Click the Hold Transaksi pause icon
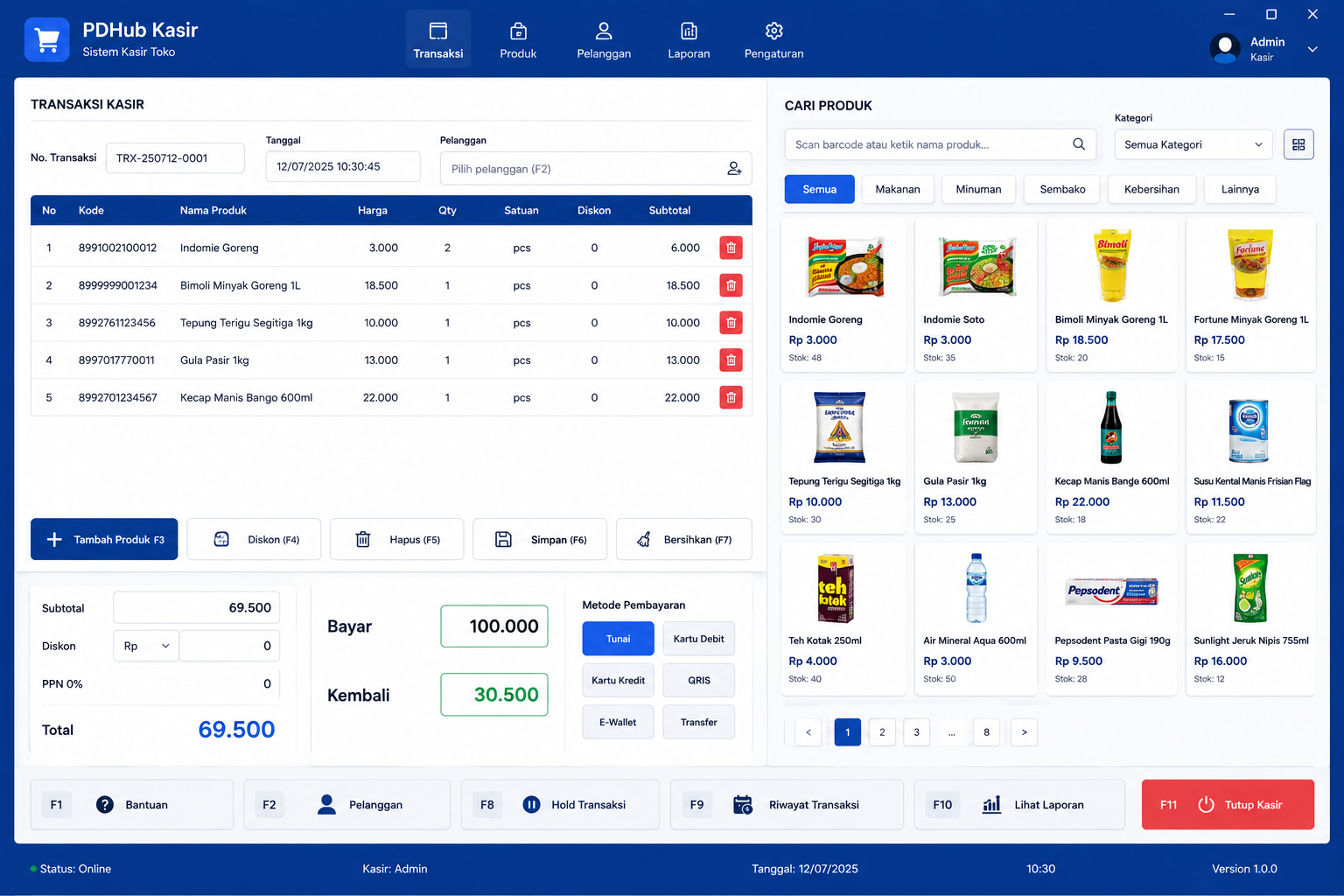Viewport: 1344px width, 896px height. point(531,804)
